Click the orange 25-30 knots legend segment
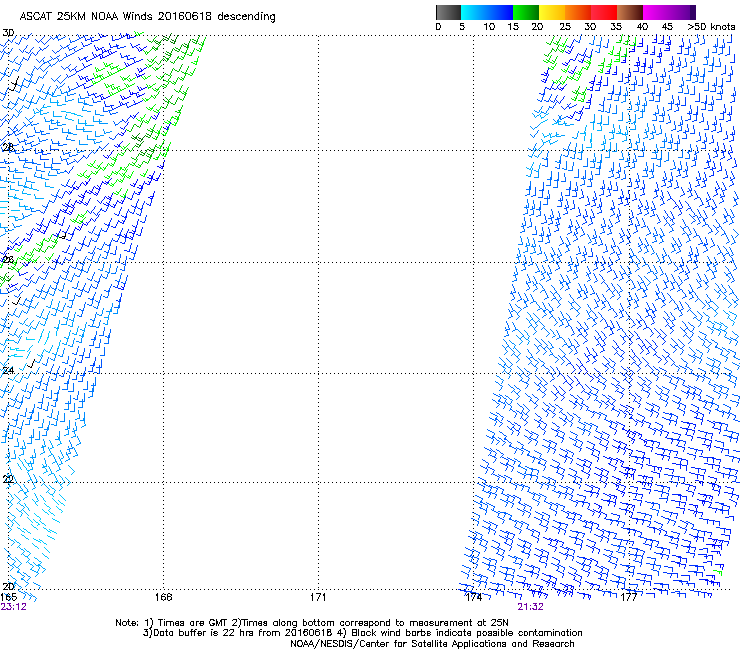This screenshot has width=740, height=650. 578,12
